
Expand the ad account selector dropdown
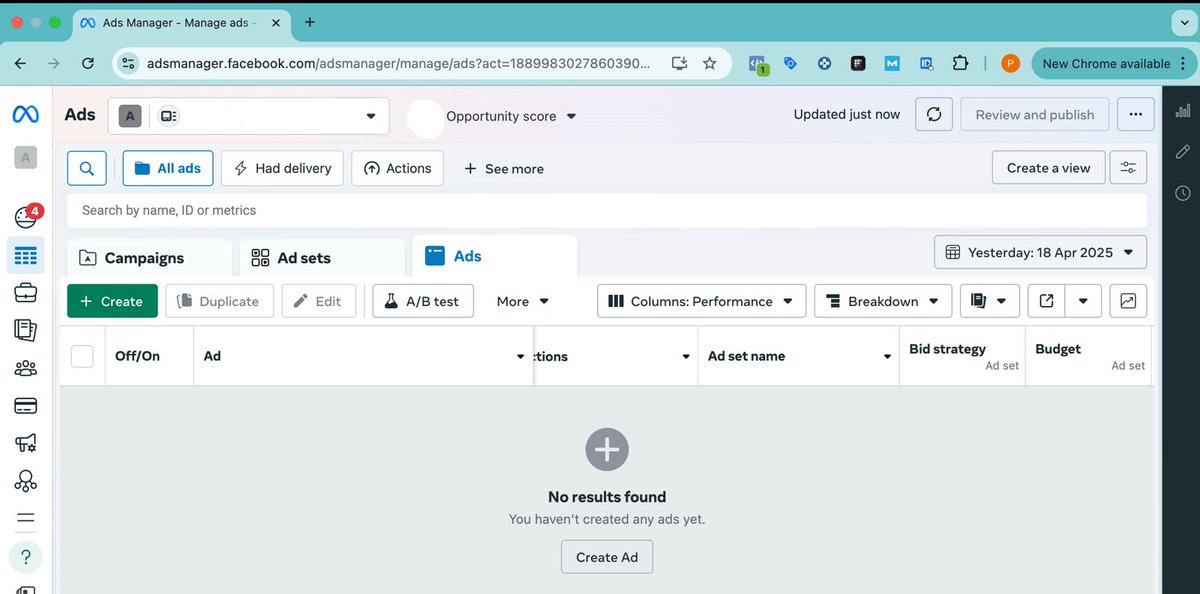[249, 115]
